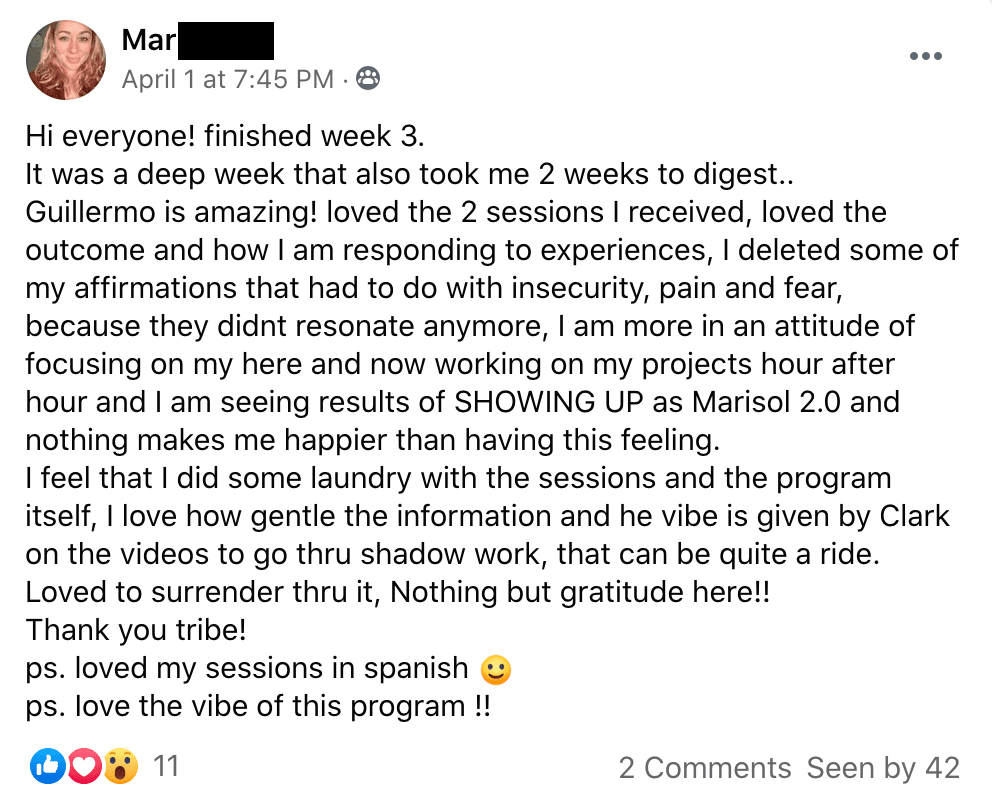Image resolution: width=992 pixels, height=802 pixels.
Task: Click the "Thank you tribe!" line
Action: click(x=136, y=630)
